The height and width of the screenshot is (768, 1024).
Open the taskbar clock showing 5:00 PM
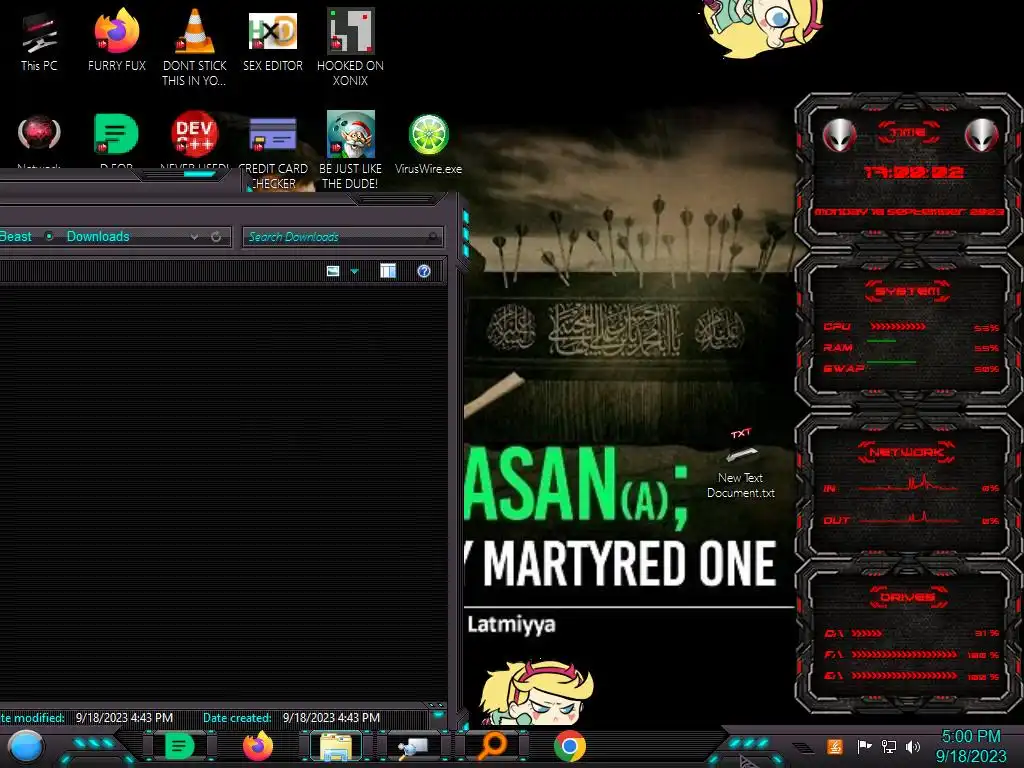click(x=971, y=746)
